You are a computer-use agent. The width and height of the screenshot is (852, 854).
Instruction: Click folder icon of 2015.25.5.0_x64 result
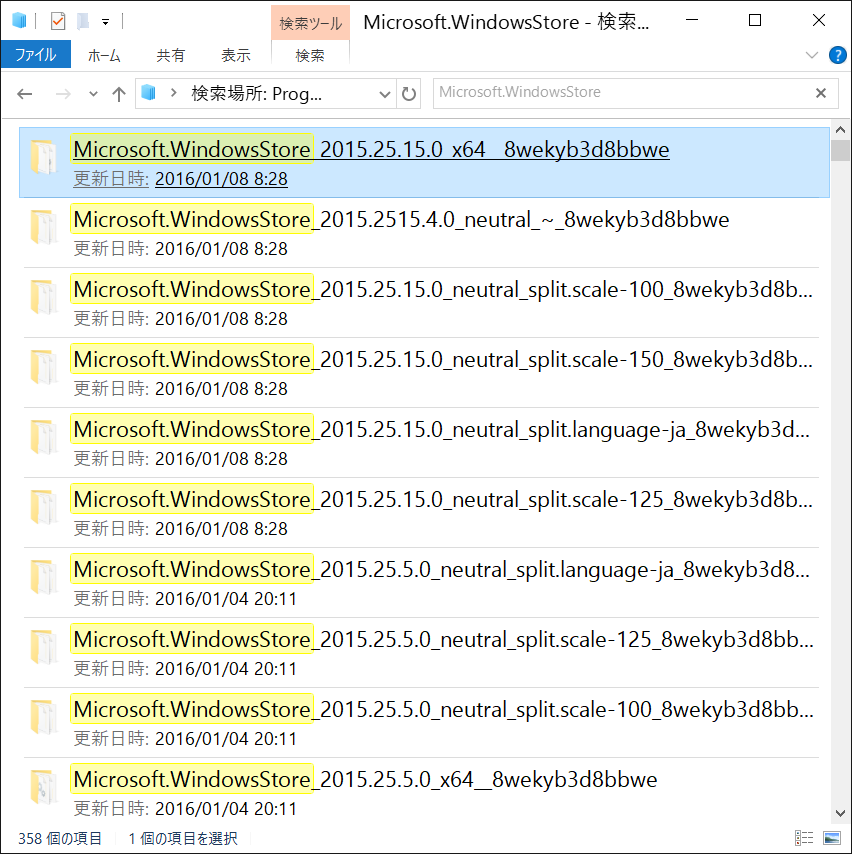coord(44,786)
